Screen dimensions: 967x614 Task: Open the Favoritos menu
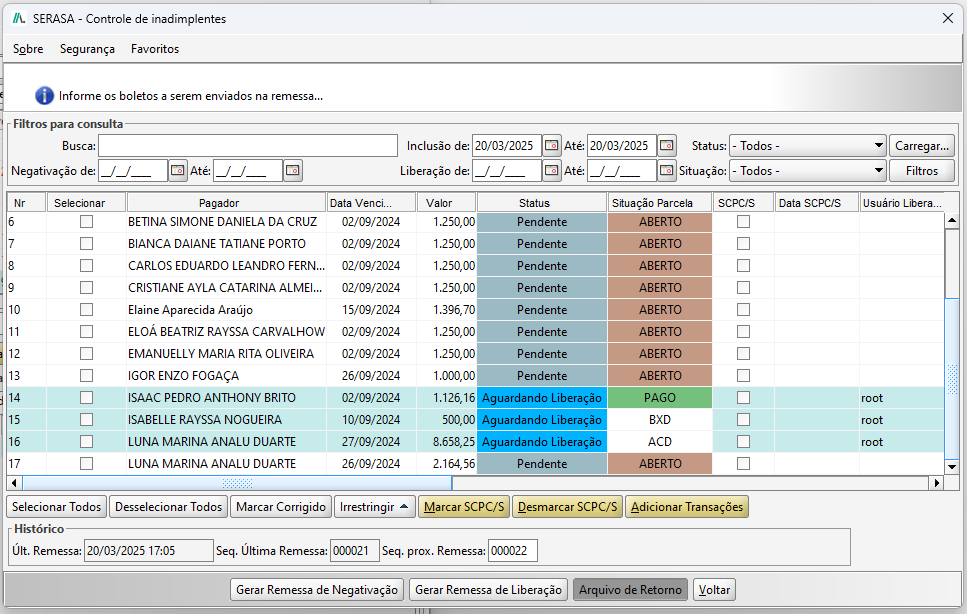[155, 49]
